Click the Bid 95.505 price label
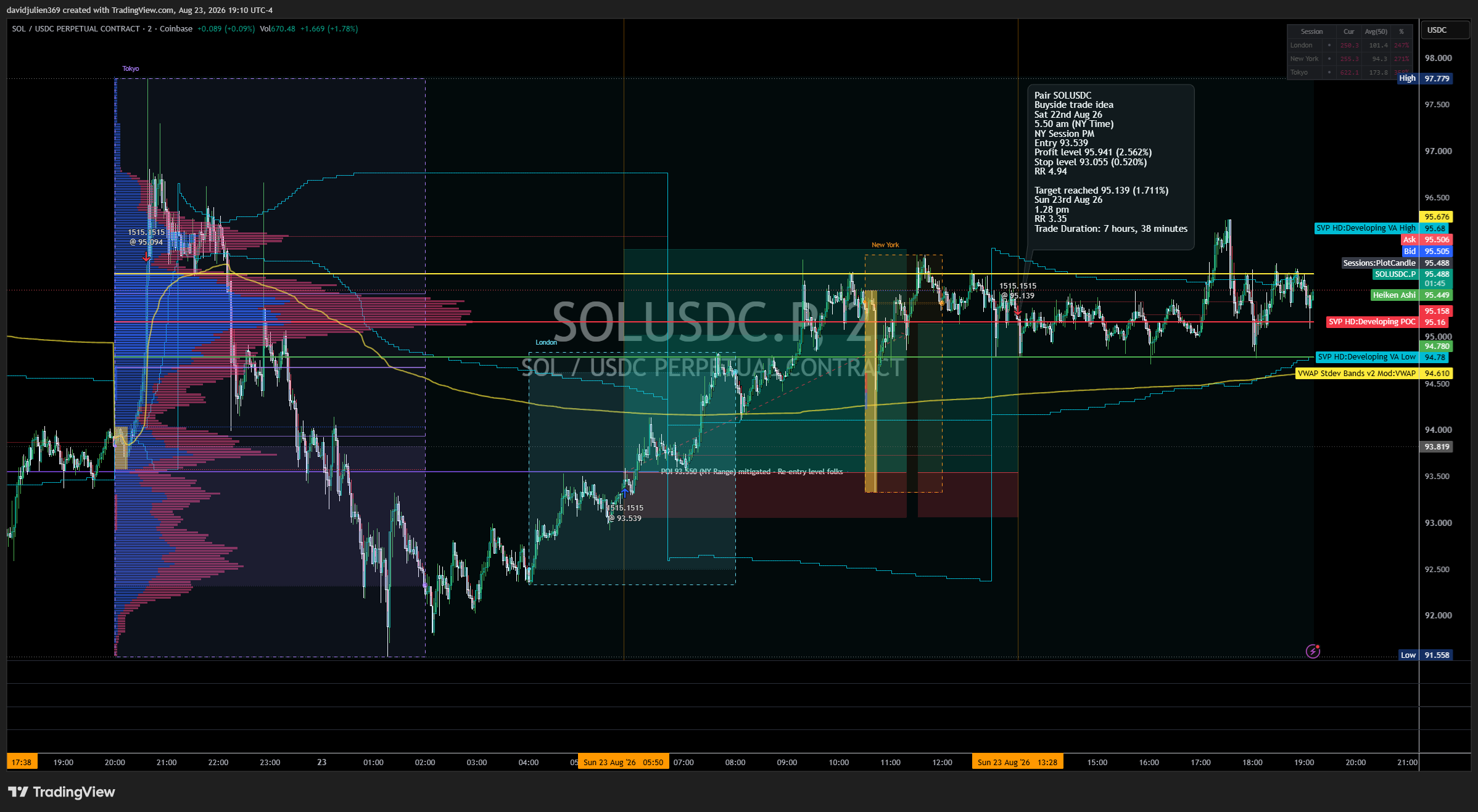 coord(1427,251)
